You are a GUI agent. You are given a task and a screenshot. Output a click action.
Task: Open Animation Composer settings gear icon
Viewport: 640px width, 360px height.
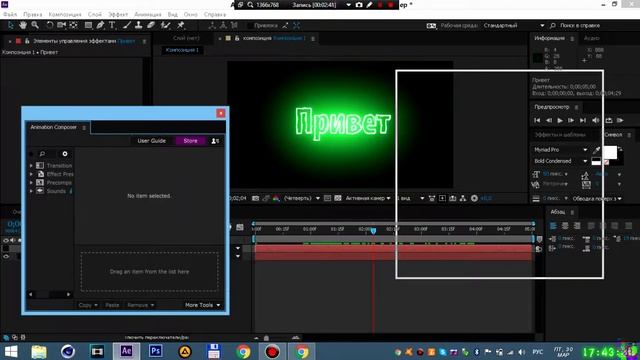coord(65,154)
